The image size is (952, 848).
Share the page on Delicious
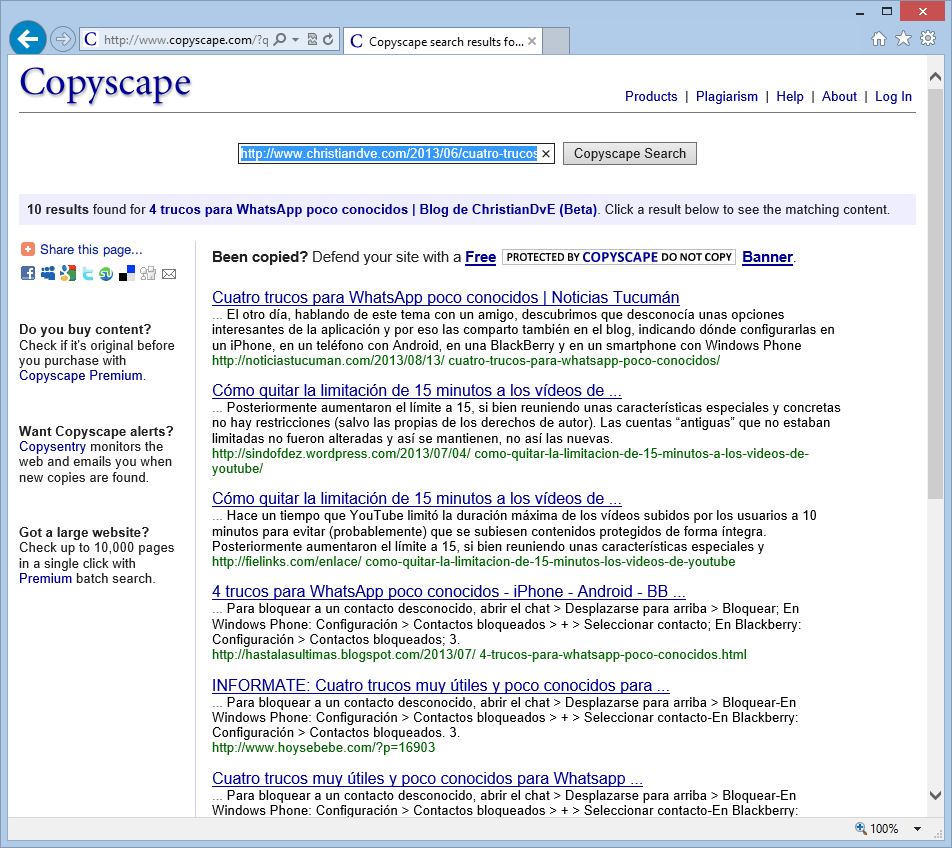point(127,274)
